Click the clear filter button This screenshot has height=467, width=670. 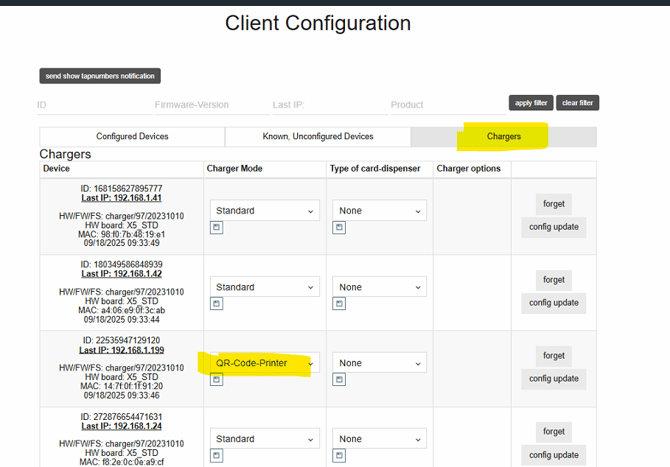coord(577,103)
